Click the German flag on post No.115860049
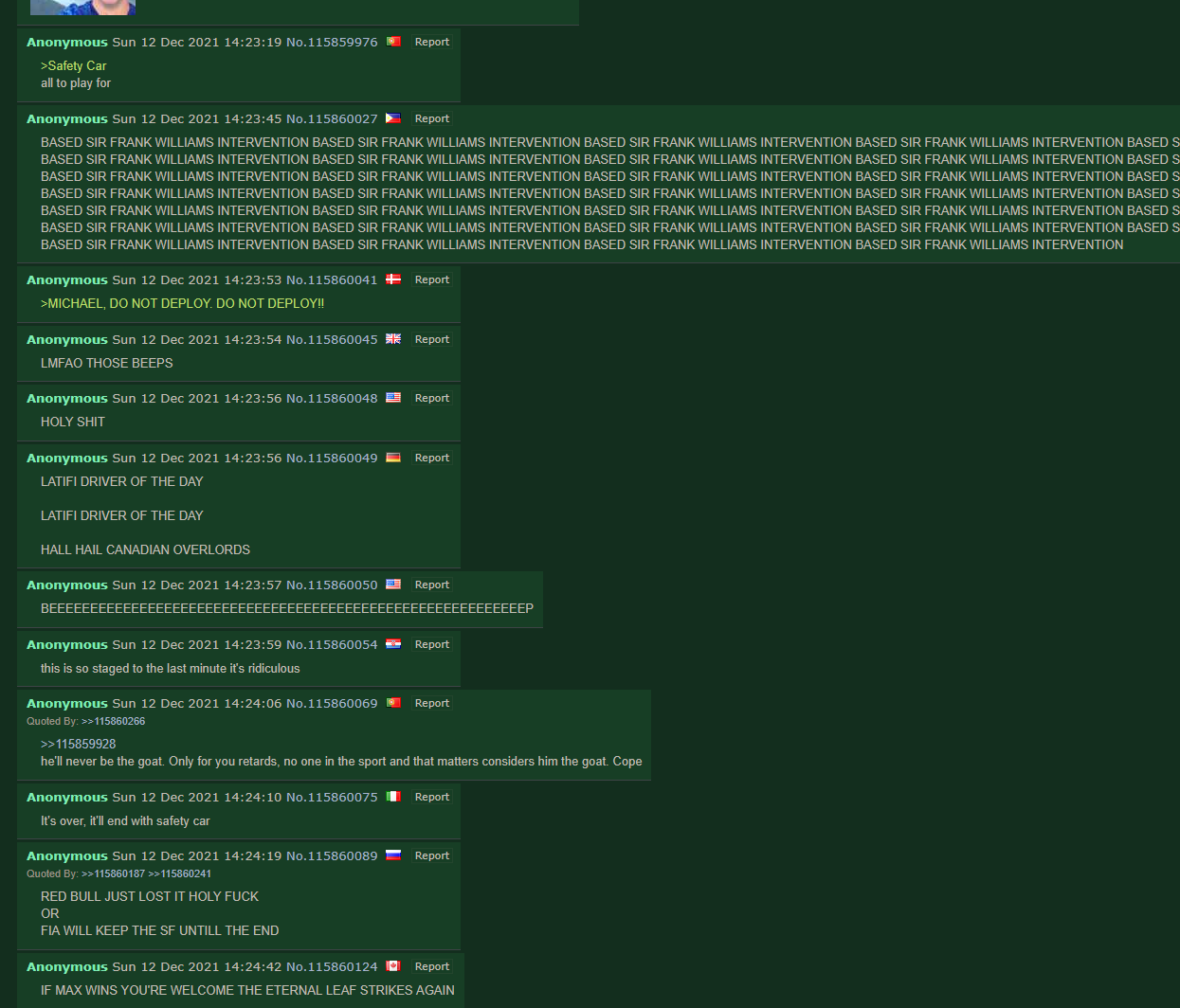1180x1008 pixels. click(x=393, y=458)
